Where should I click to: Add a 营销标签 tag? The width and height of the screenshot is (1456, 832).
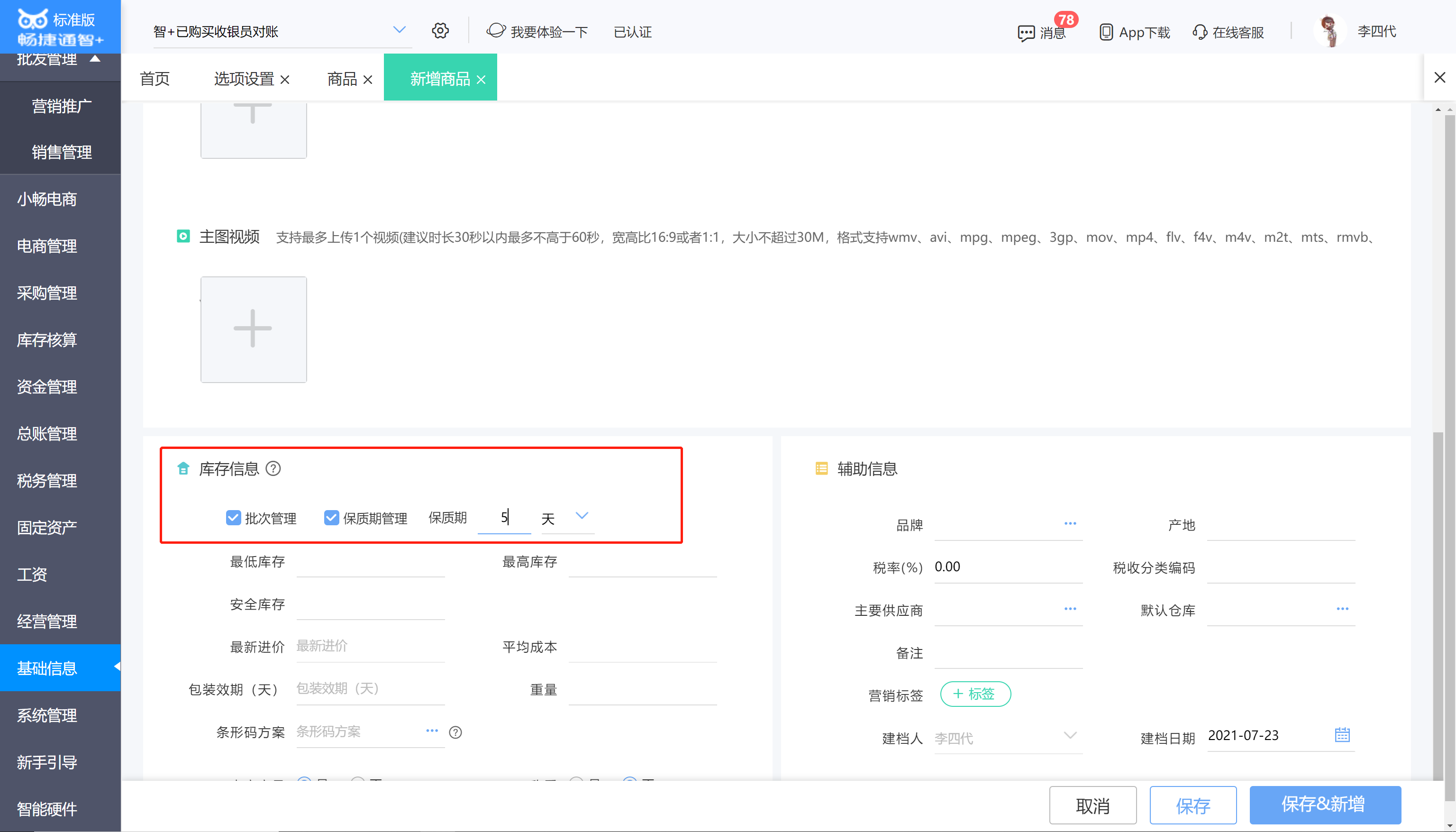pyautogui.click(x=975, y=694)
